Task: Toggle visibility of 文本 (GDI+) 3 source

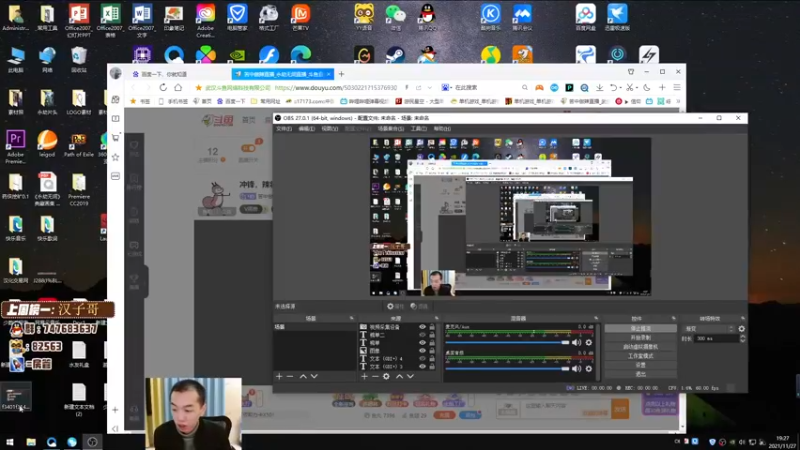Action: tap(422, 366)
